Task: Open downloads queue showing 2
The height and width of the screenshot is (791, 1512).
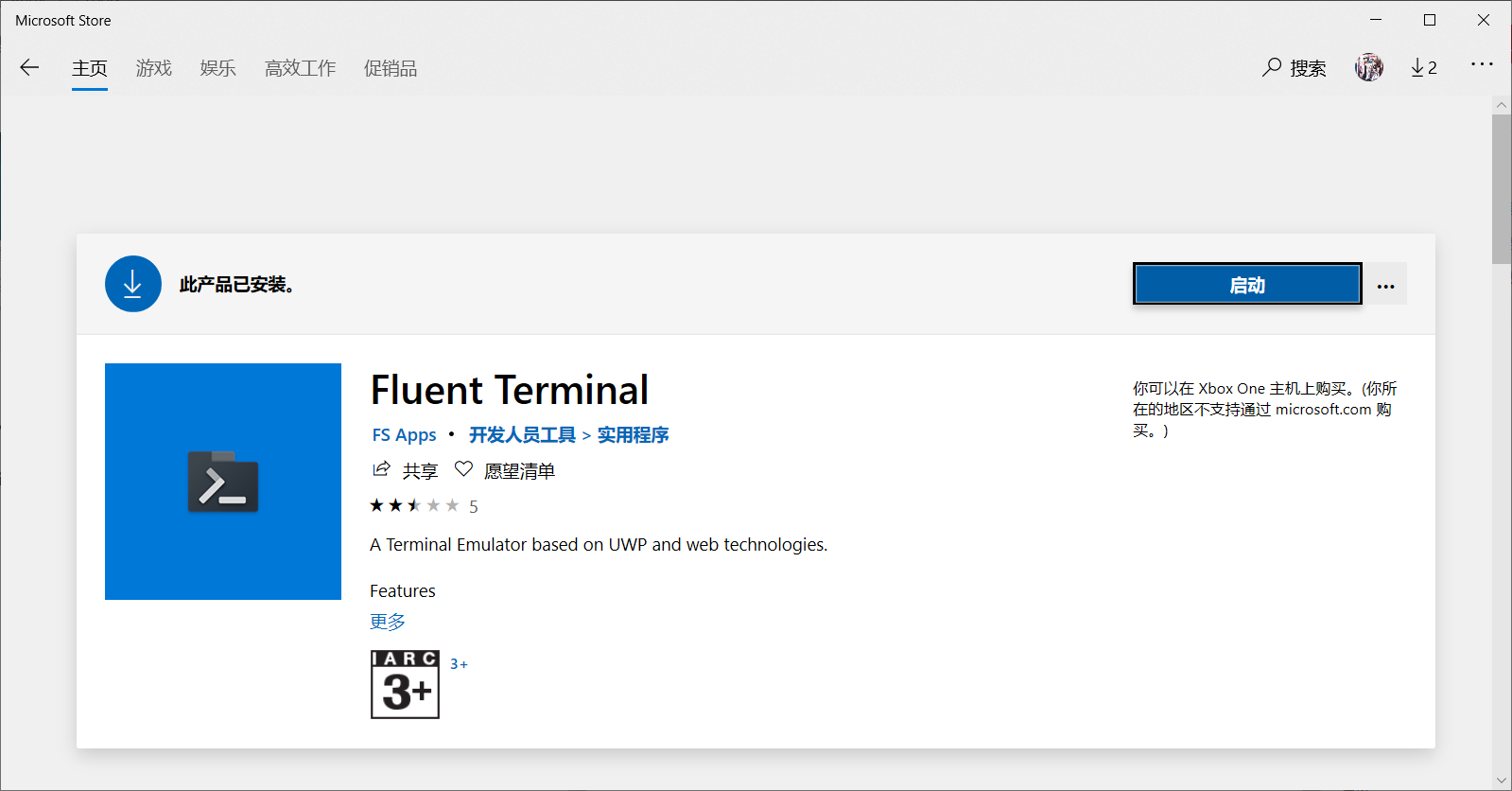Action: coord(1424,67)
